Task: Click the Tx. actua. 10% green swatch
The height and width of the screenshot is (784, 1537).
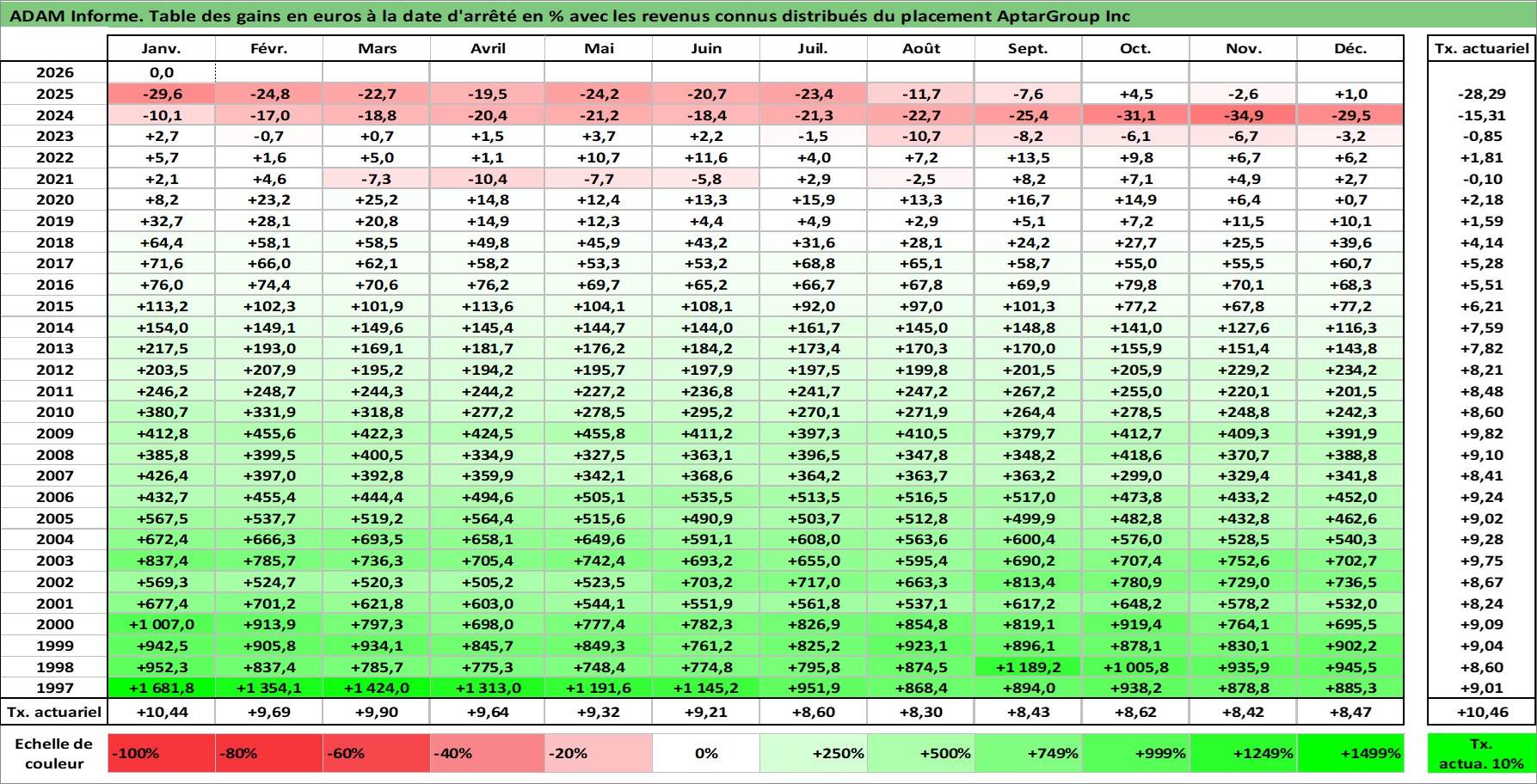Action: tap(1482, 753)
